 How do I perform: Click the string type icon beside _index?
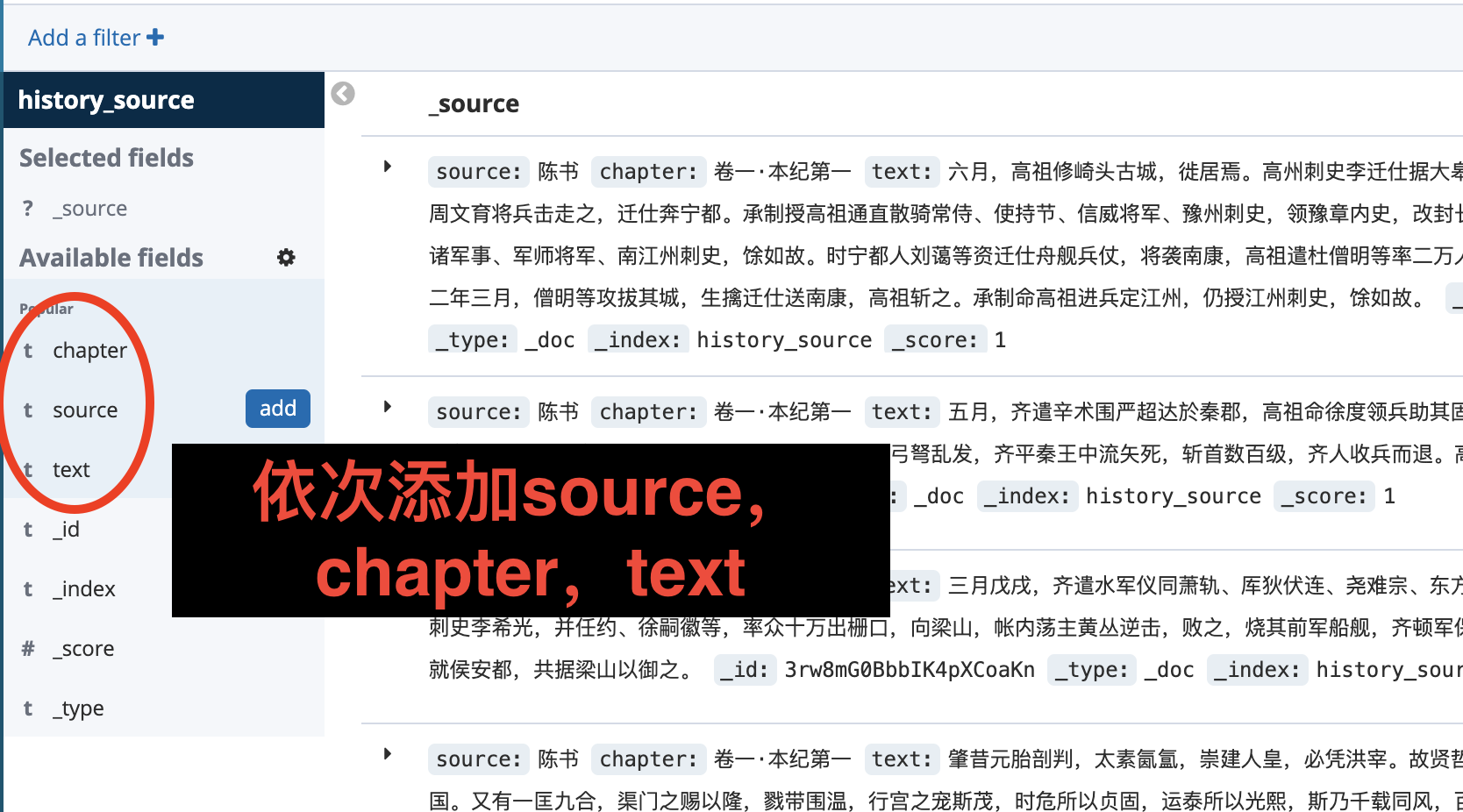(x=28, y=589)
